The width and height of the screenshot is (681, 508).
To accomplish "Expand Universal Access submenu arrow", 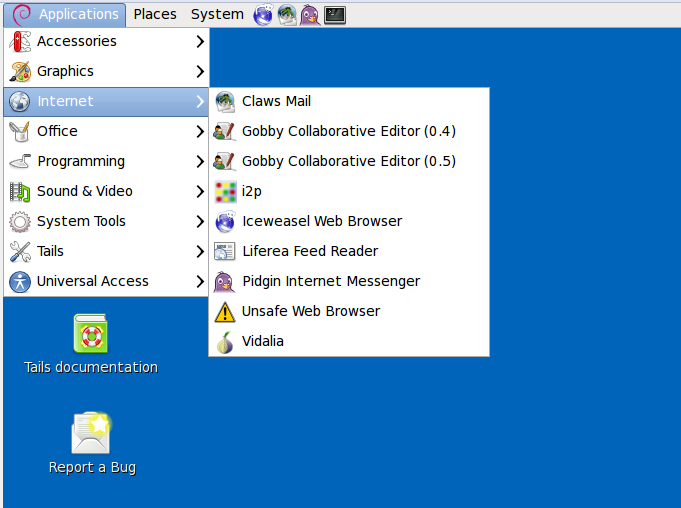I will tap(200, 281).
